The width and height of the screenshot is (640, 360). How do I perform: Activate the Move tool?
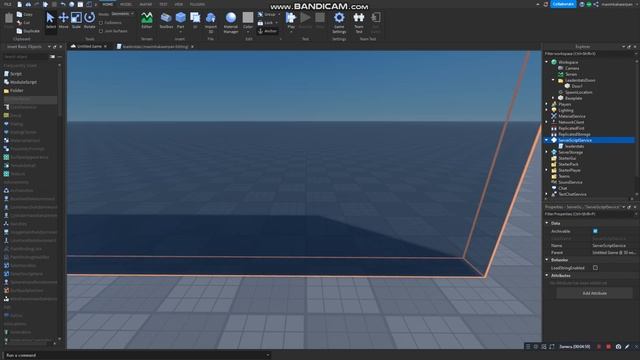pyautogui.click(x=63, y=20)
